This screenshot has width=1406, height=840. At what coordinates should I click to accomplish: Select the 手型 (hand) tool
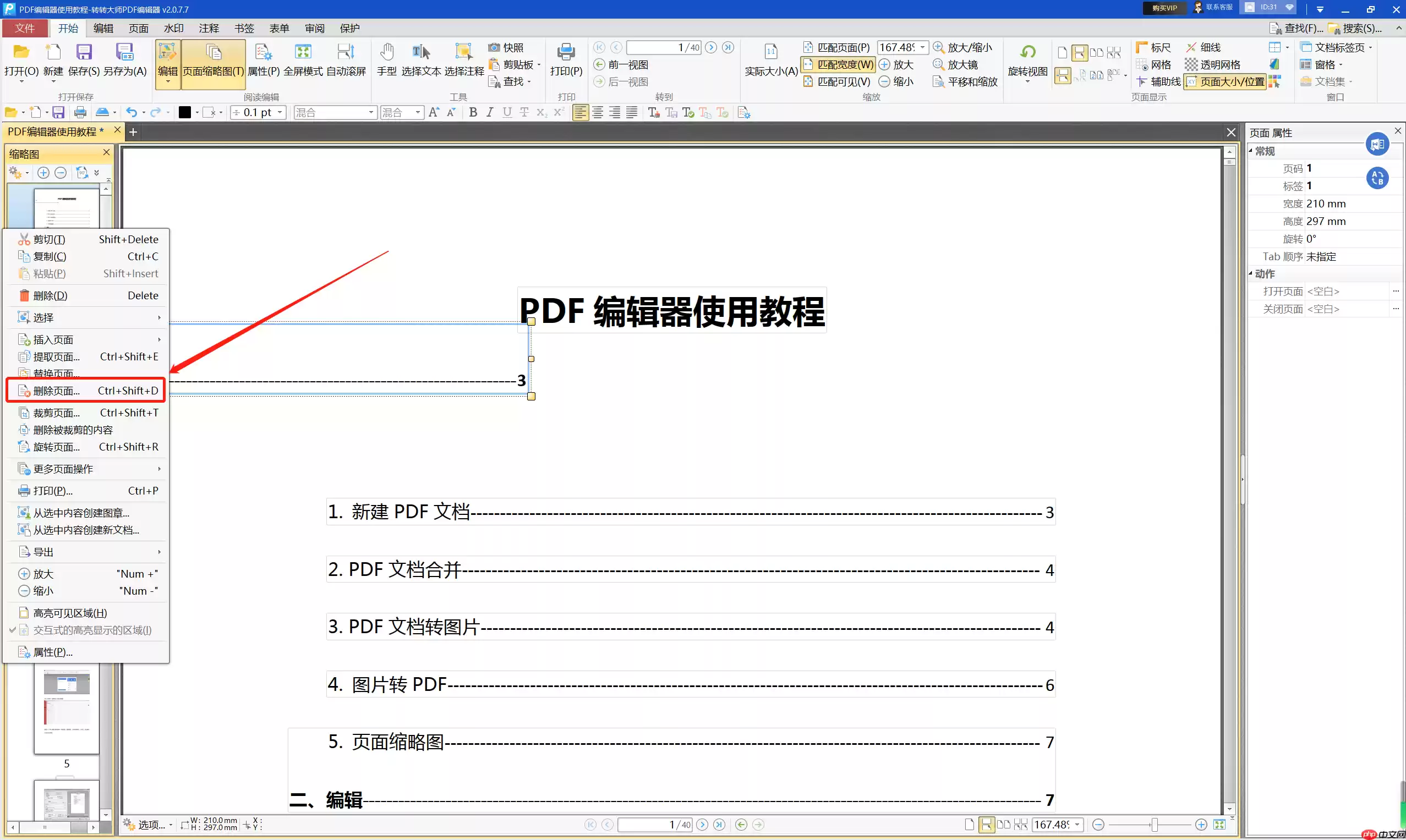(x=387, y=59)
